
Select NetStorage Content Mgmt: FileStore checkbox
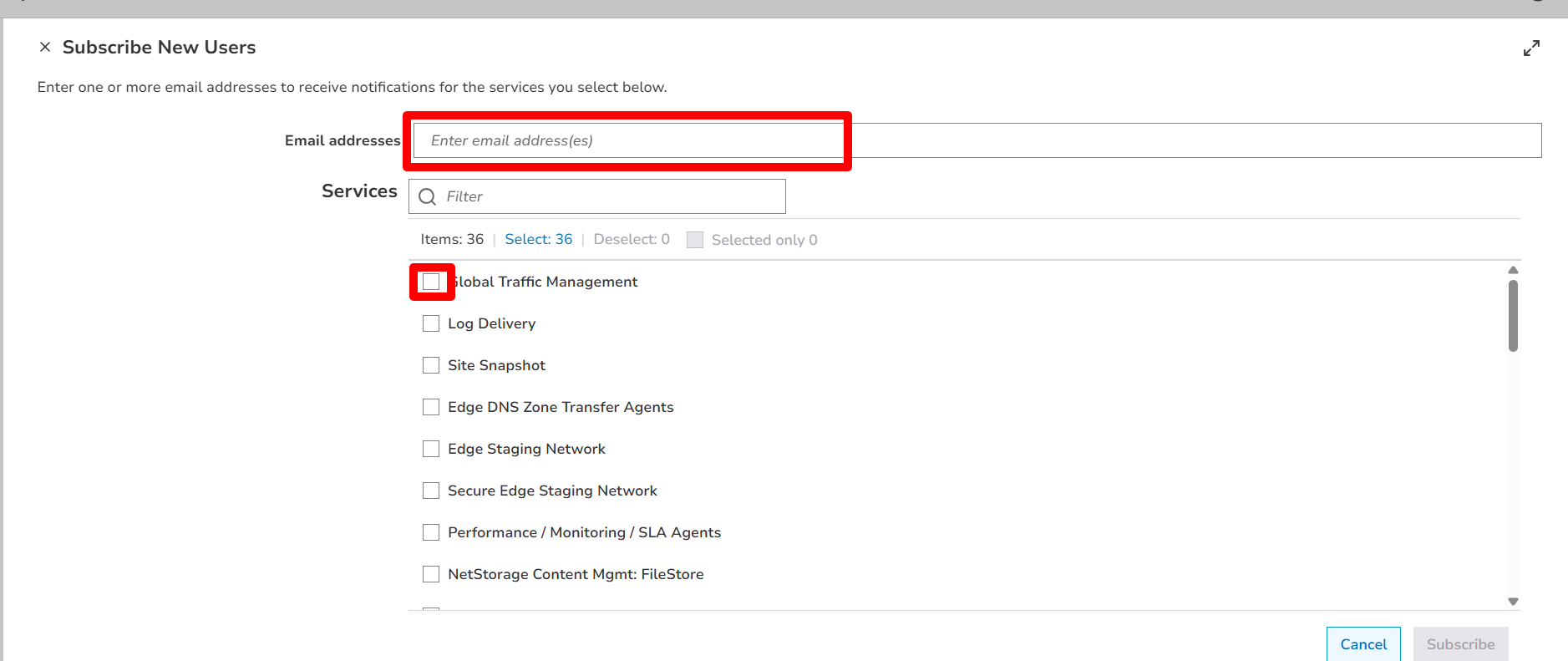[x=431, y=575]
